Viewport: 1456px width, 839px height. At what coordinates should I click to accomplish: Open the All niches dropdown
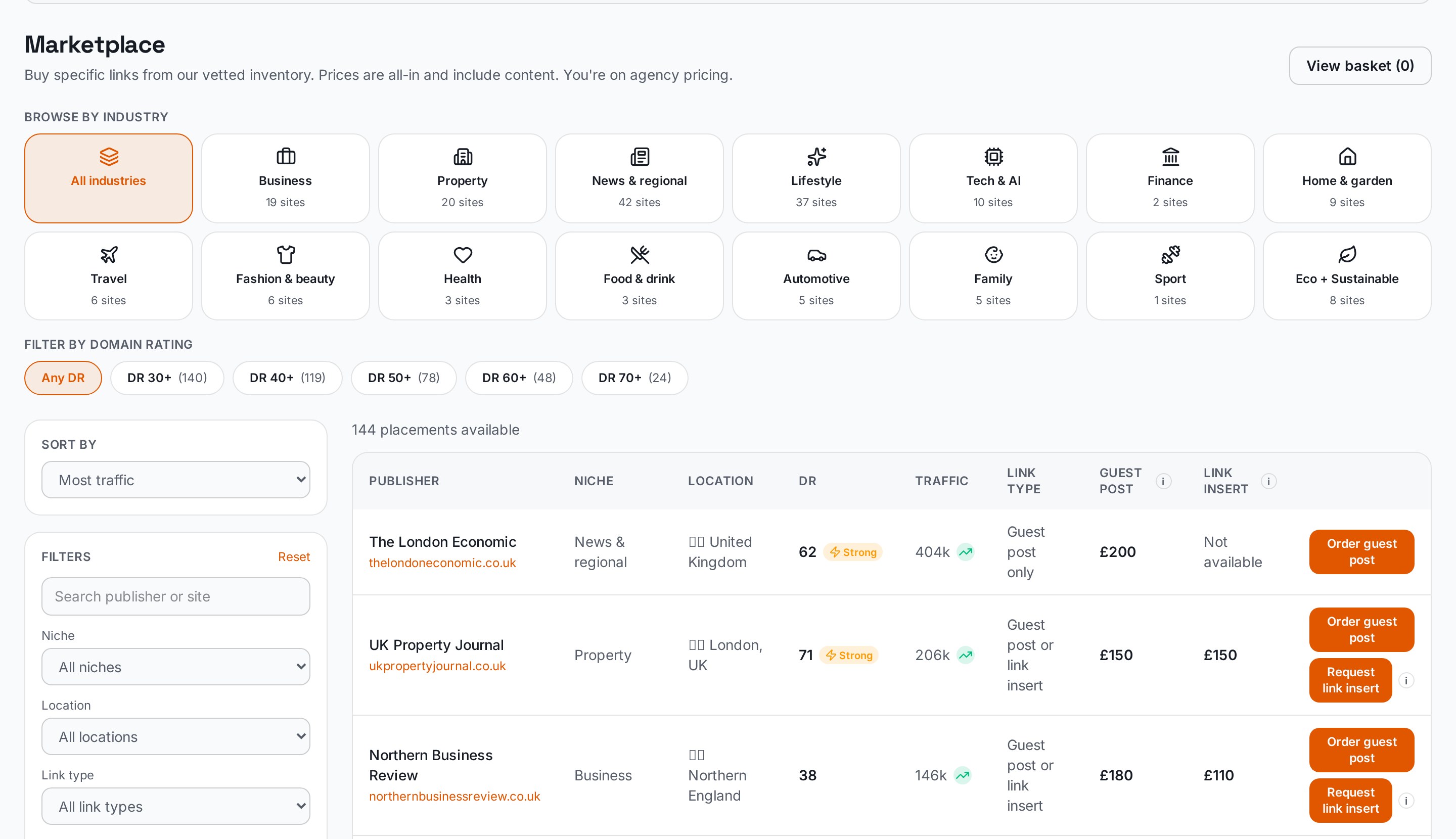[x=176, y=667]
